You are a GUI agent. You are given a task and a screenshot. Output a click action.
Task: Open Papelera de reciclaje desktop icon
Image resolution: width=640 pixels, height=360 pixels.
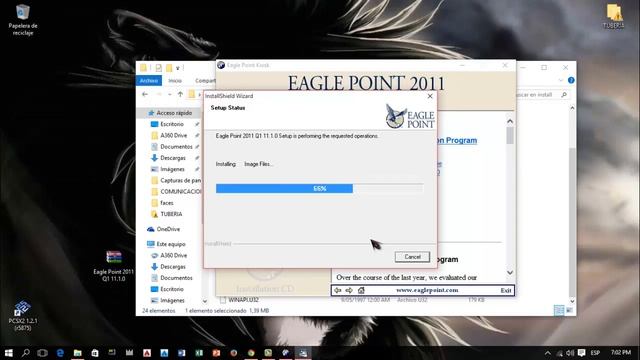[23, 20]
